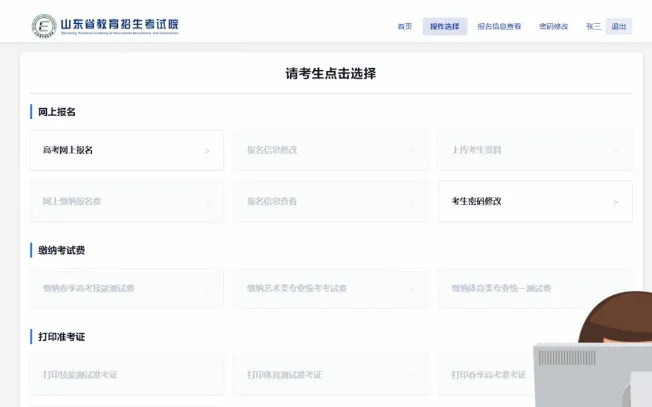The height and width of the screenshot is (407, 652).
Task: Go to the 首页 nav item
Action: tap(405, 26)
